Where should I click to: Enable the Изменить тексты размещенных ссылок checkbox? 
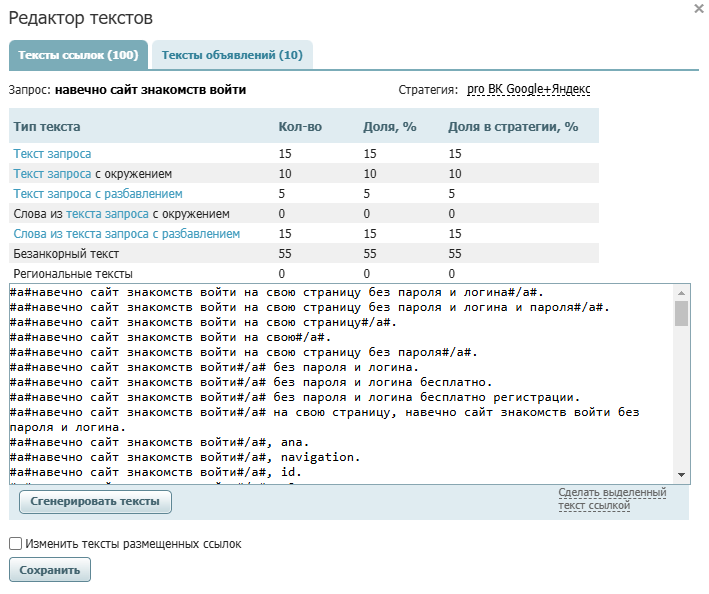pyautogui.click(x=15, y=544)
